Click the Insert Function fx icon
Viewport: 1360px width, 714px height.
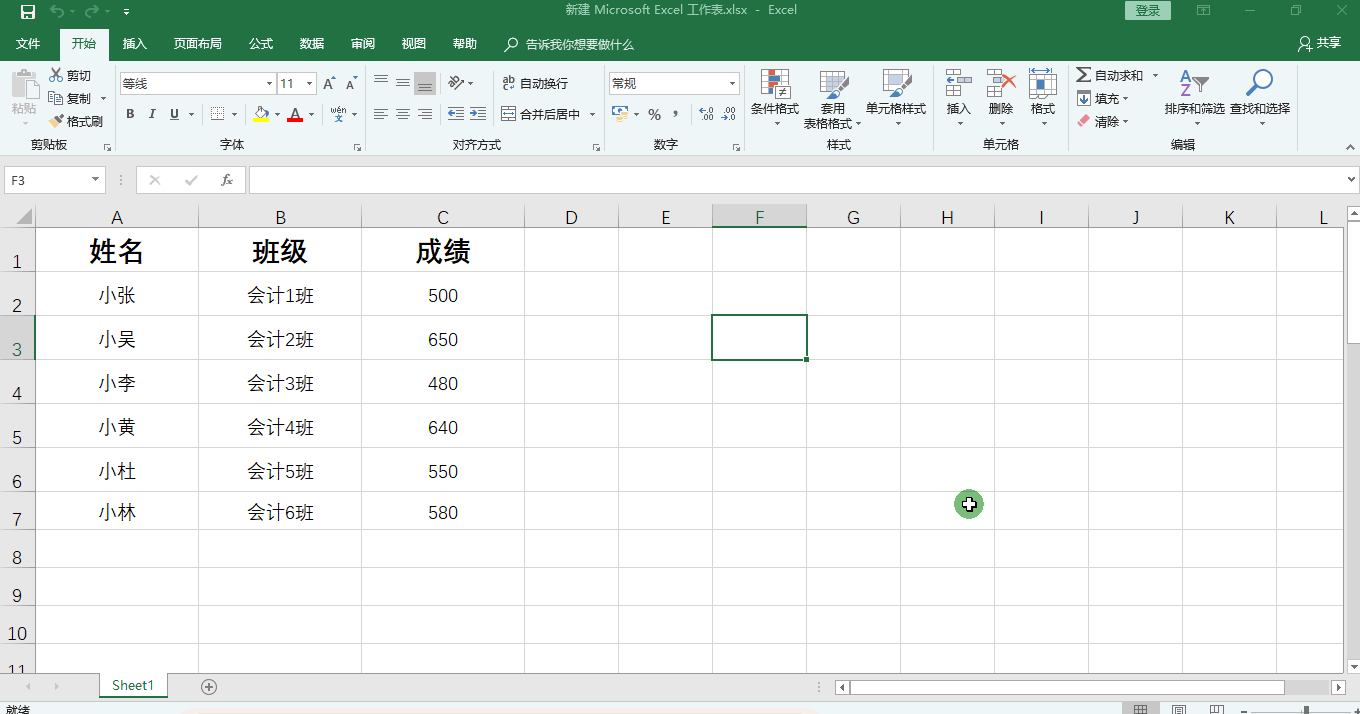point(227,180)
